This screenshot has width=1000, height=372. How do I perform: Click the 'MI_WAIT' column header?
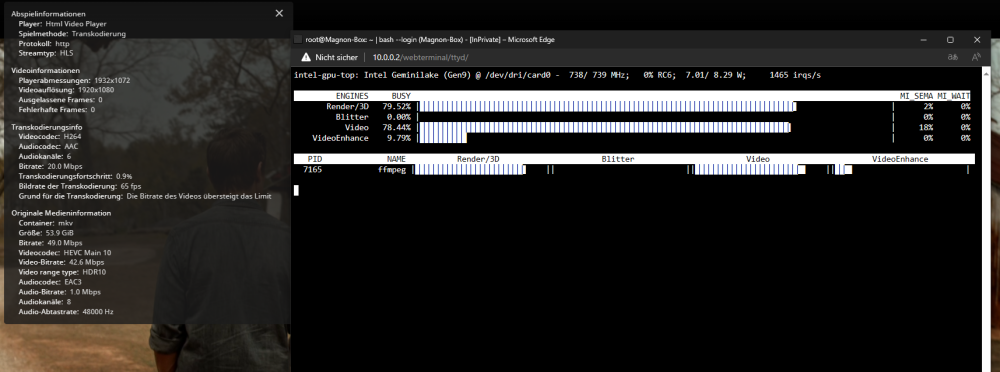tap(954, 96)
